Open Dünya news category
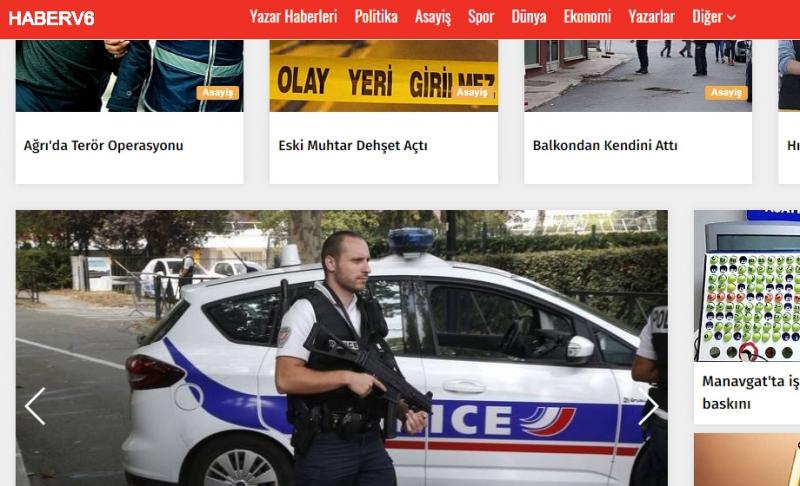The width and height of the screenshot is (800, 486). click(529, 17)
